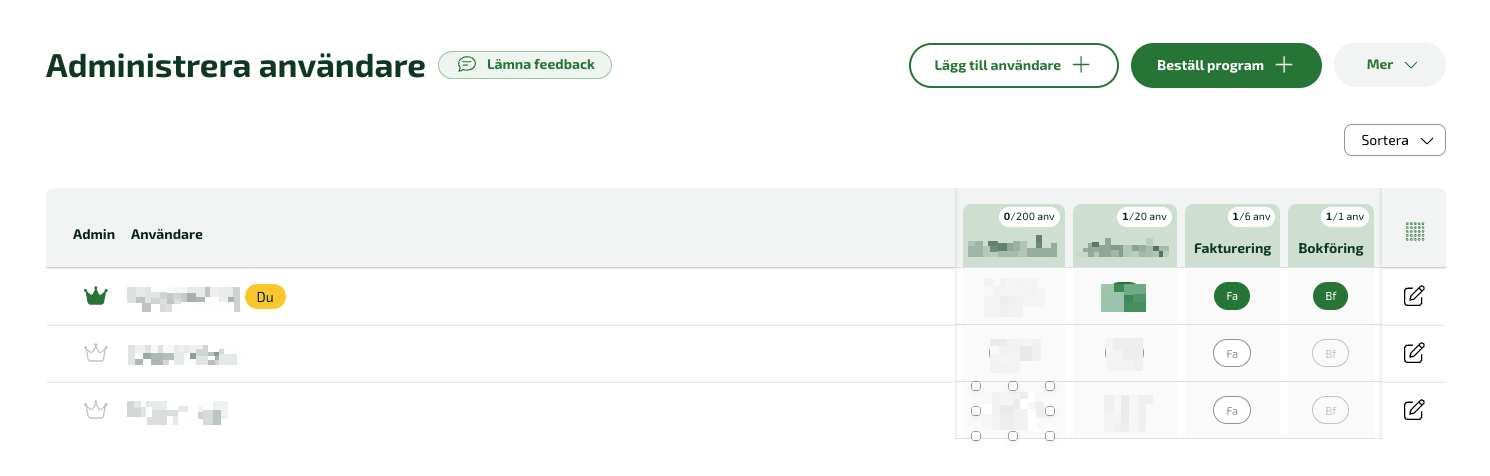Toggle Bf license for the first user

[x=1330, y=296]
